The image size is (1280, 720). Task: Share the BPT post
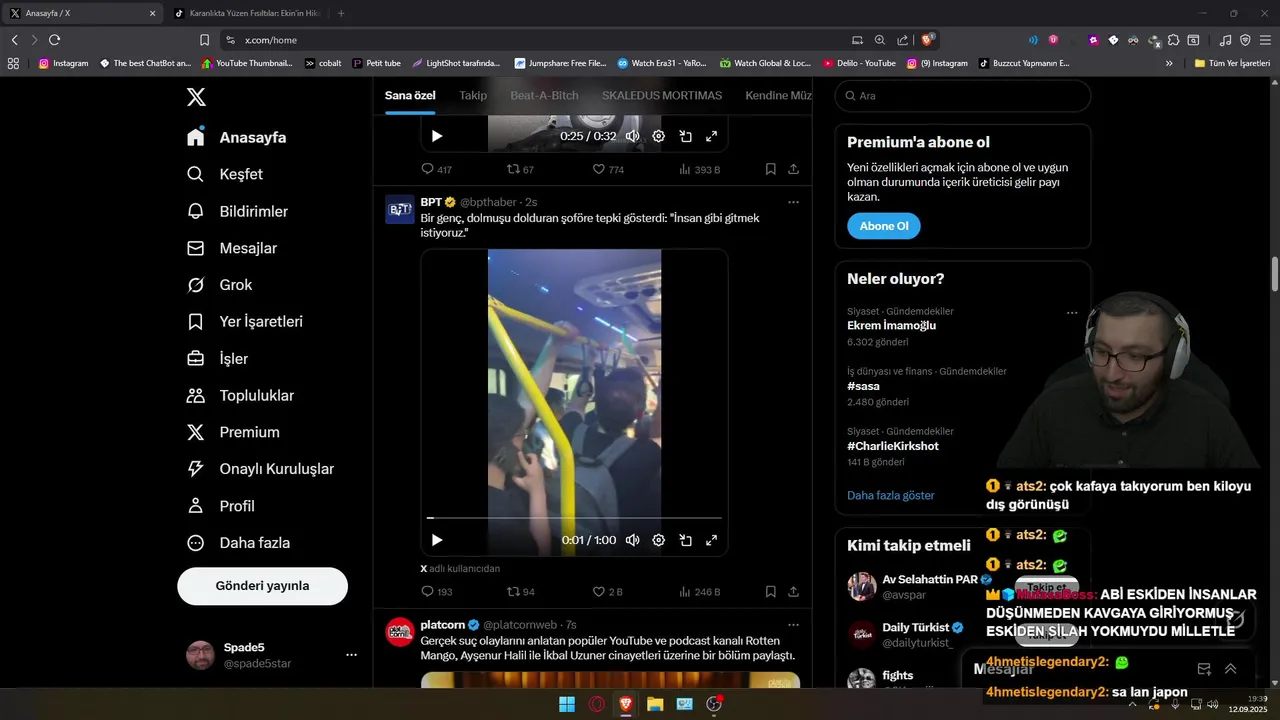tap(794, 592)
